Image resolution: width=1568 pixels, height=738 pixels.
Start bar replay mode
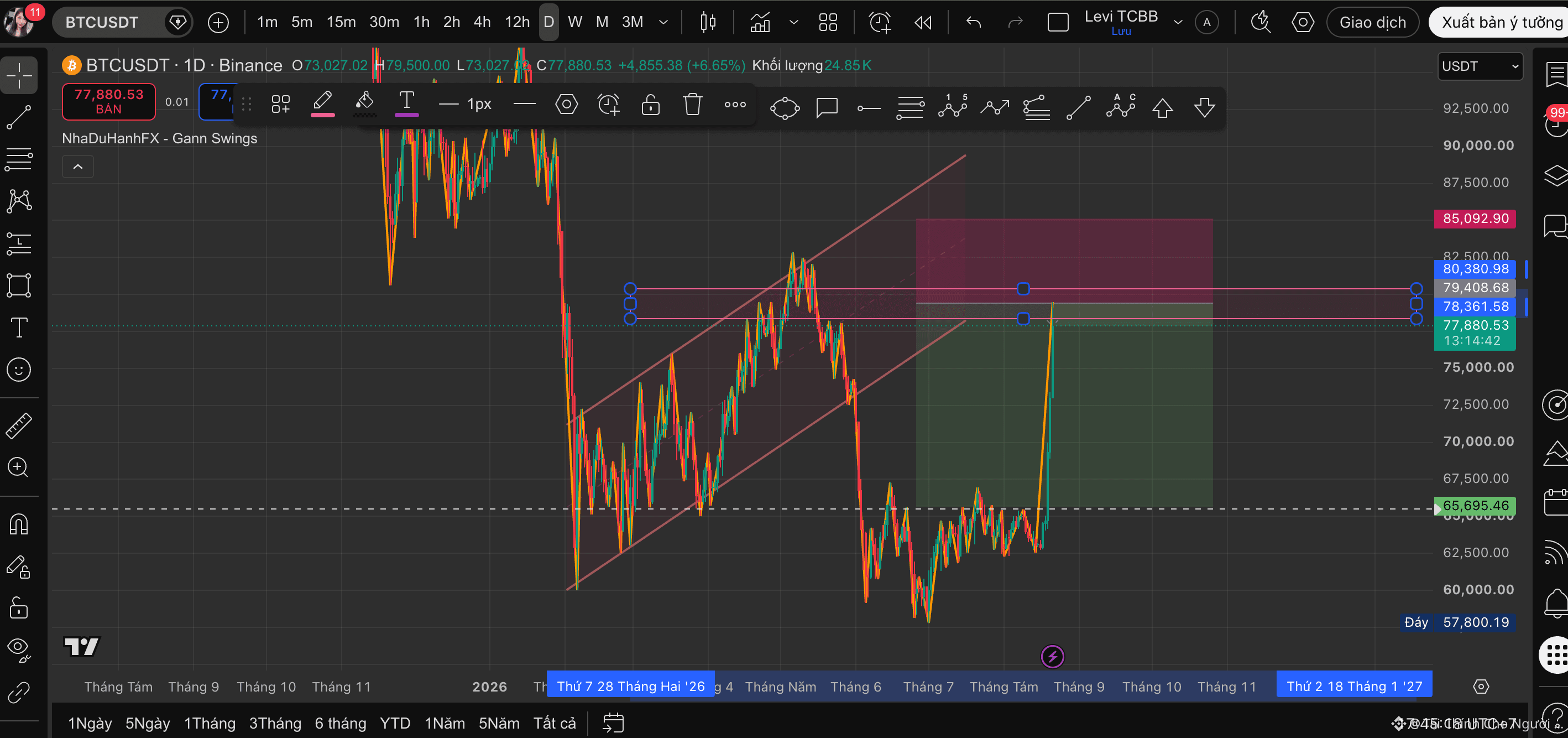point(923,23)
